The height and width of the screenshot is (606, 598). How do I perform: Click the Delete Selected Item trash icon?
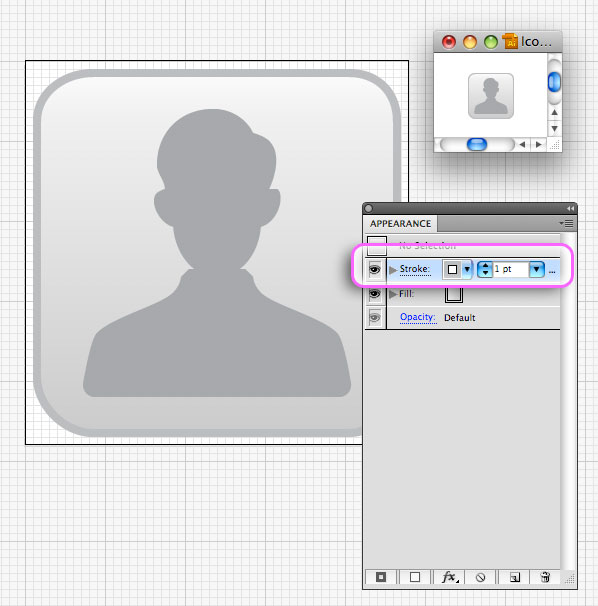pyautogui.click(x=545, y=577)
